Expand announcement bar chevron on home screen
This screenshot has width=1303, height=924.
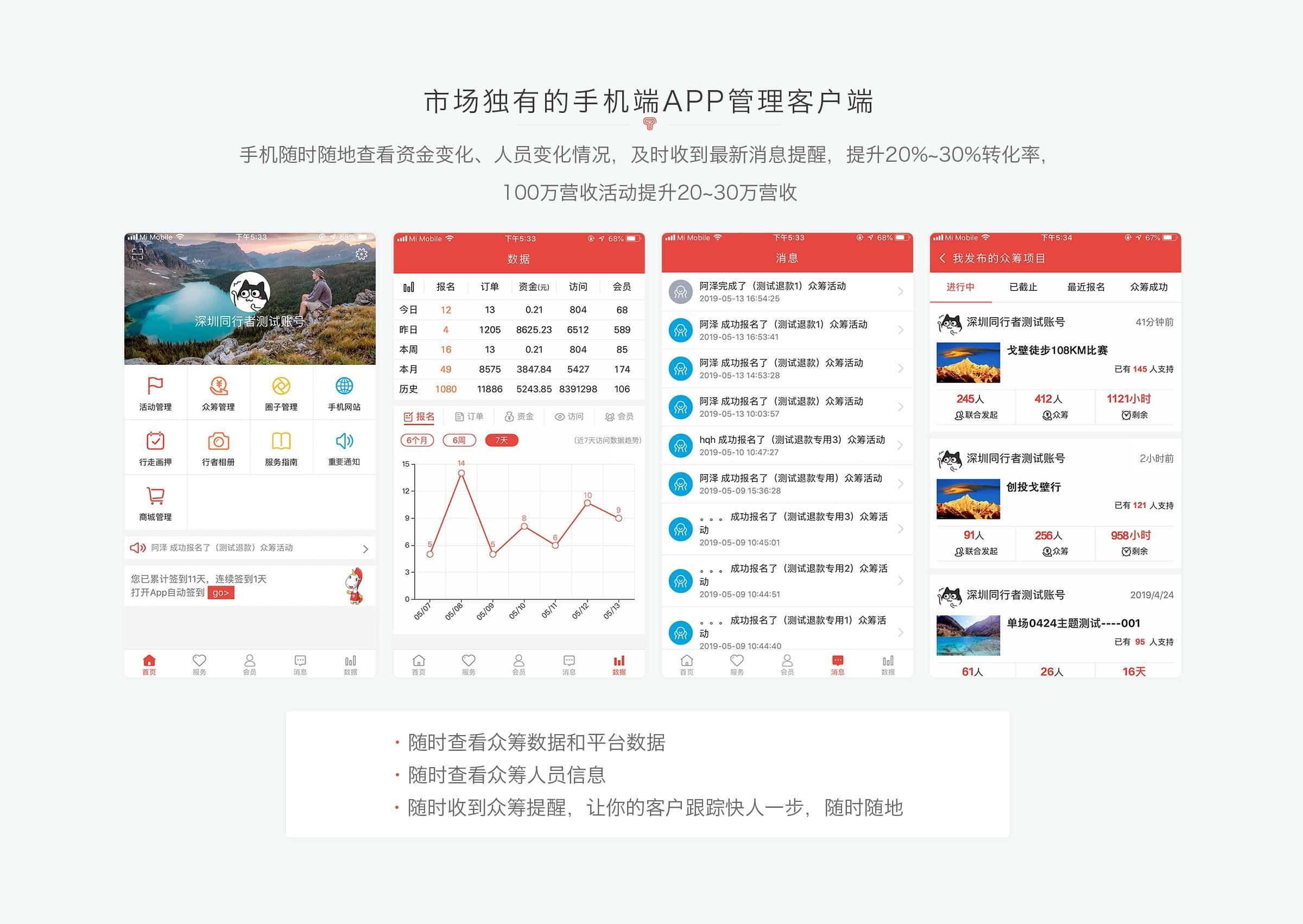(x=365, y=548)
